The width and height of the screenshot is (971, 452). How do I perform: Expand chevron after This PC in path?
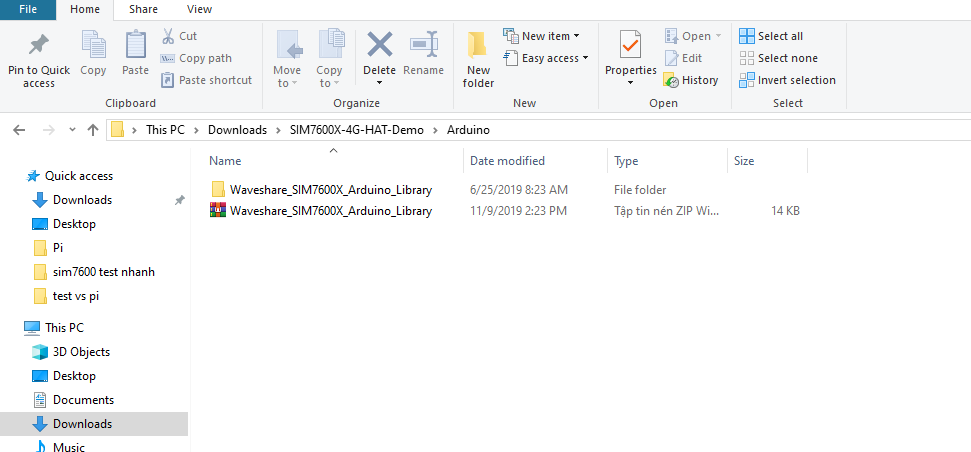(x=196, y=130)
